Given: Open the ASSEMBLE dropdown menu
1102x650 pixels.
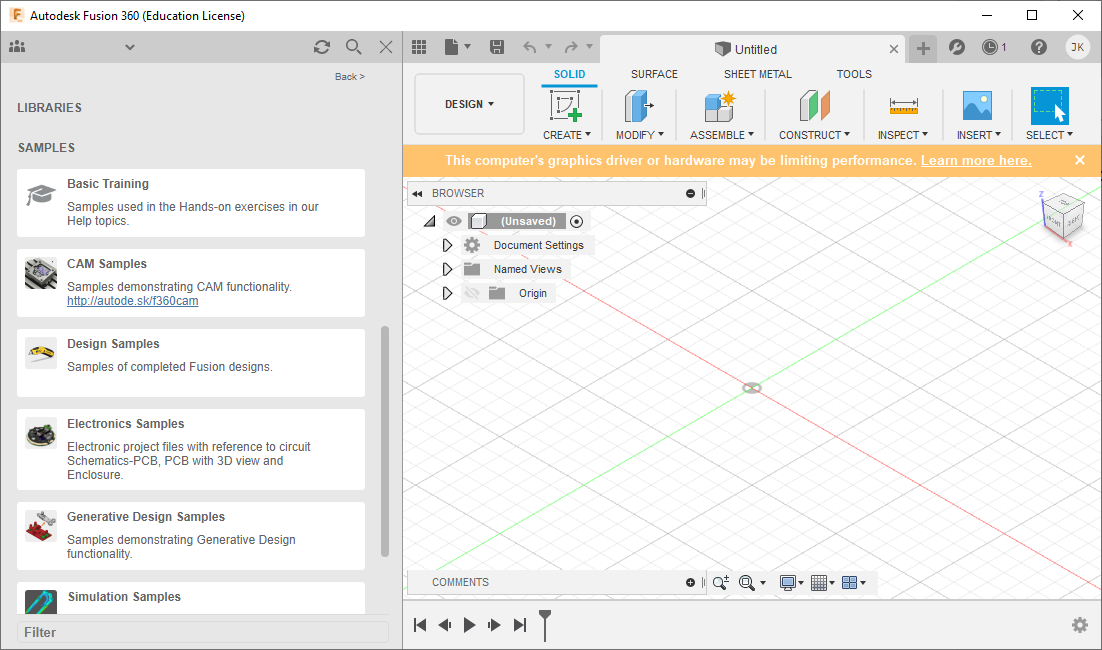Looking at the screenshot, I should click(x=722, y=135).
